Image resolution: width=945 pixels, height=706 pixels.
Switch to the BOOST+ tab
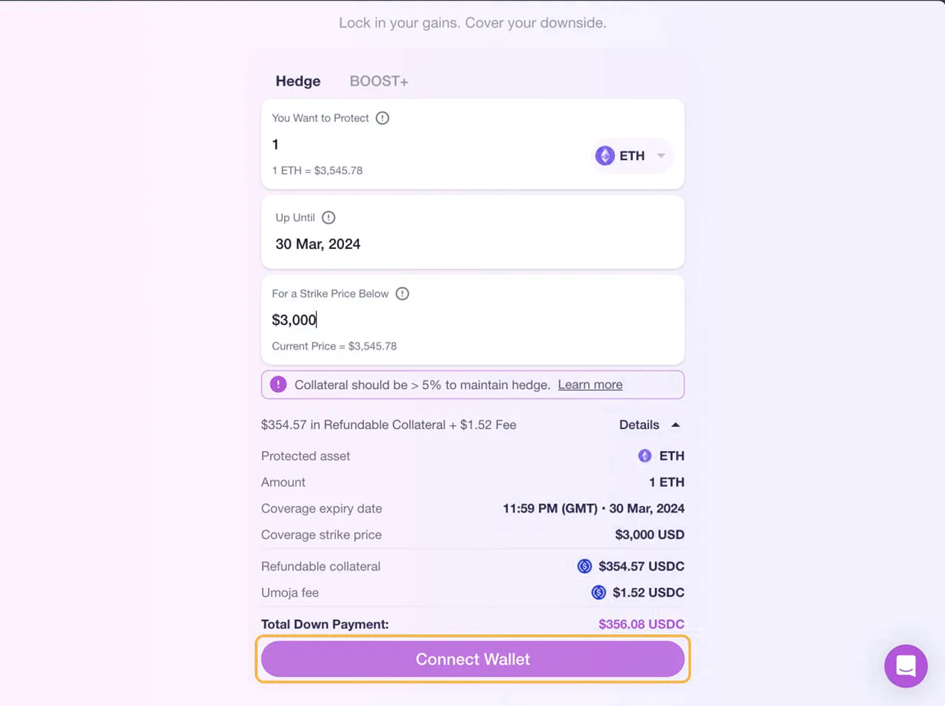[379, 81]
